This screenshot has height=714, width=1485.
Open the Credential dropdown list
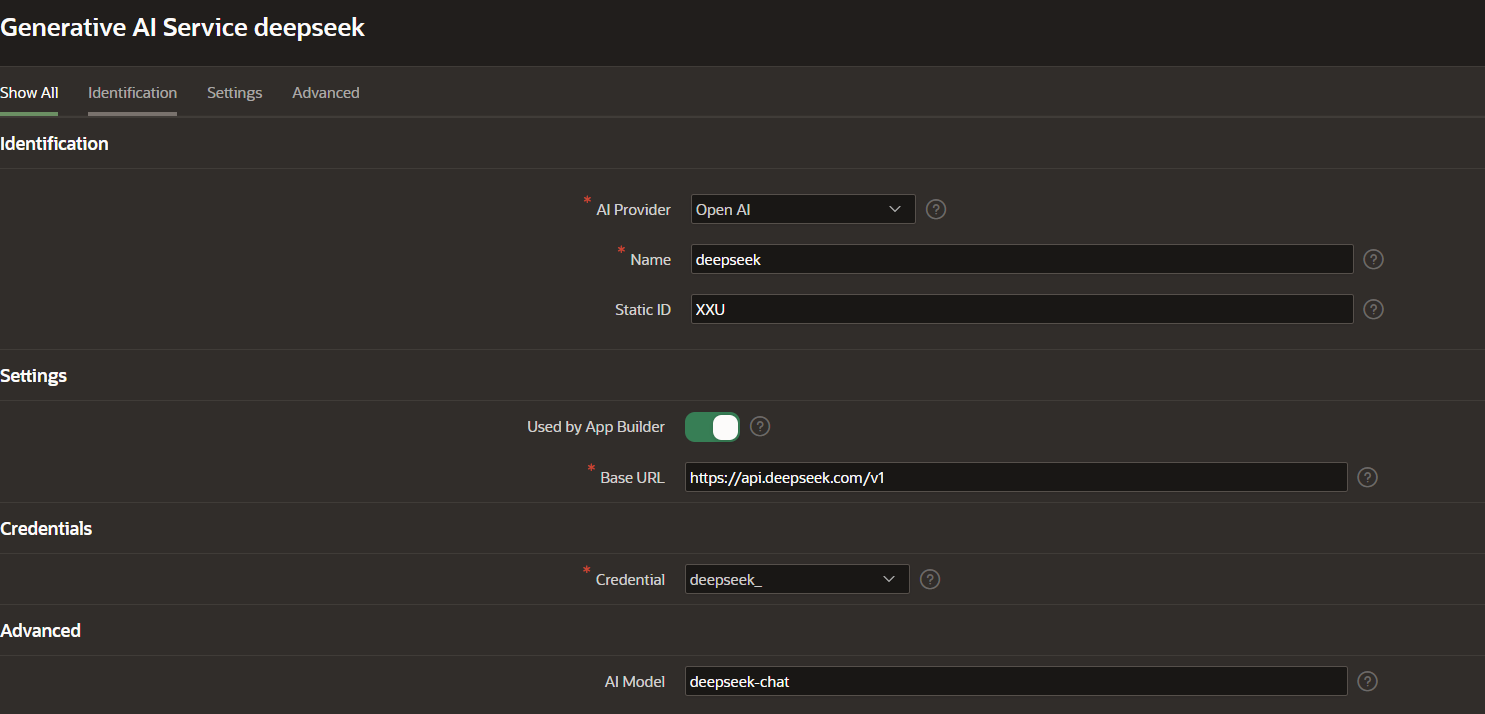point(797,580)
